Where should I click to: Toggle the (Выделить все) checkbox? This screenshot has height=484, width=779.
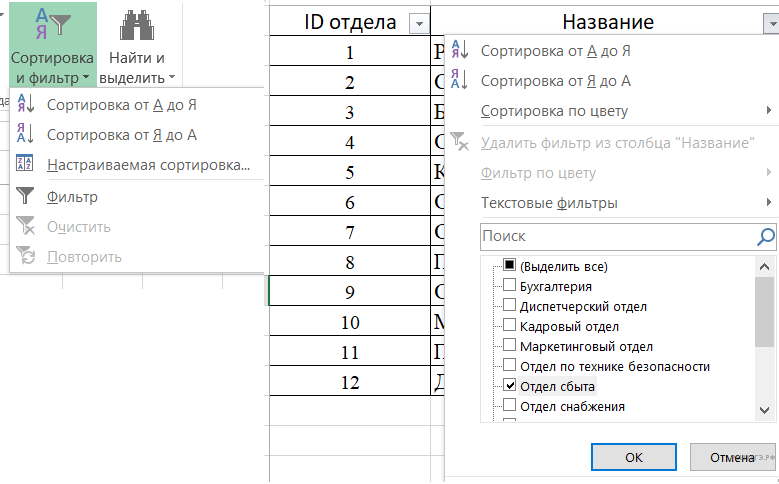tap(510, 266)
